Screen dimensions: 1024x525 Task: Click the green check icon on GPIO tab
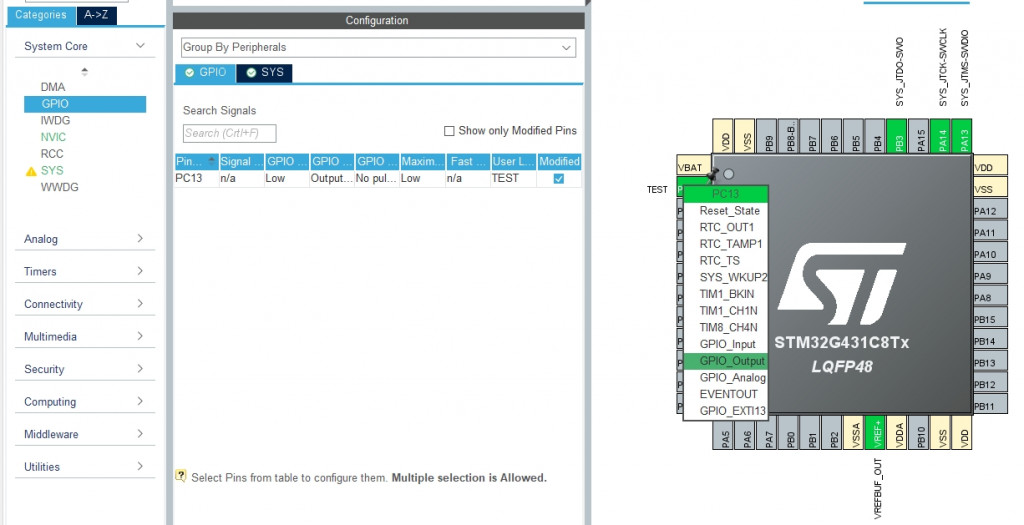click(189, 72)
